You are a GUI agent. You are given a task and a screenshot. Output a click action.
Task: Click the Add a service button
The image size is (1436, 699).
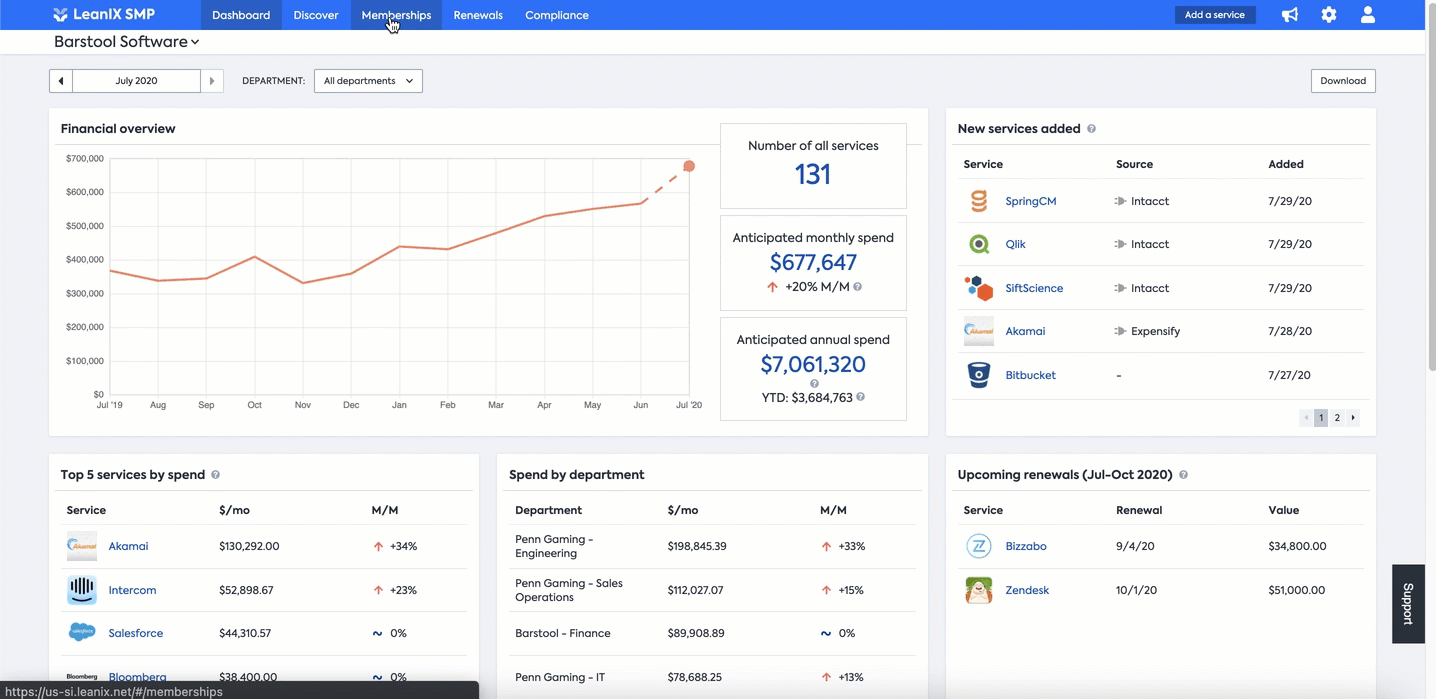(x=1215, y=15)
